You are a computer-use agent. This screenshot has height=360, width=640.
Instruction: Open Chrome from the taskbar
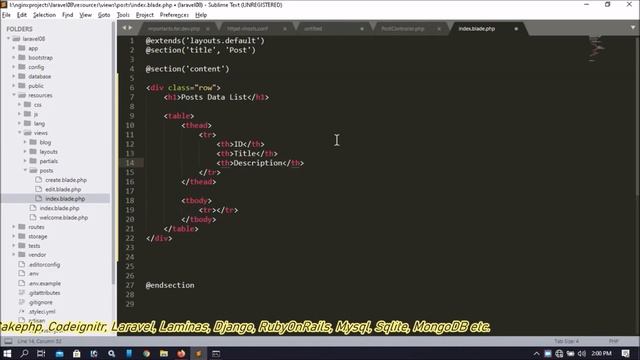(x=146, y=353)
